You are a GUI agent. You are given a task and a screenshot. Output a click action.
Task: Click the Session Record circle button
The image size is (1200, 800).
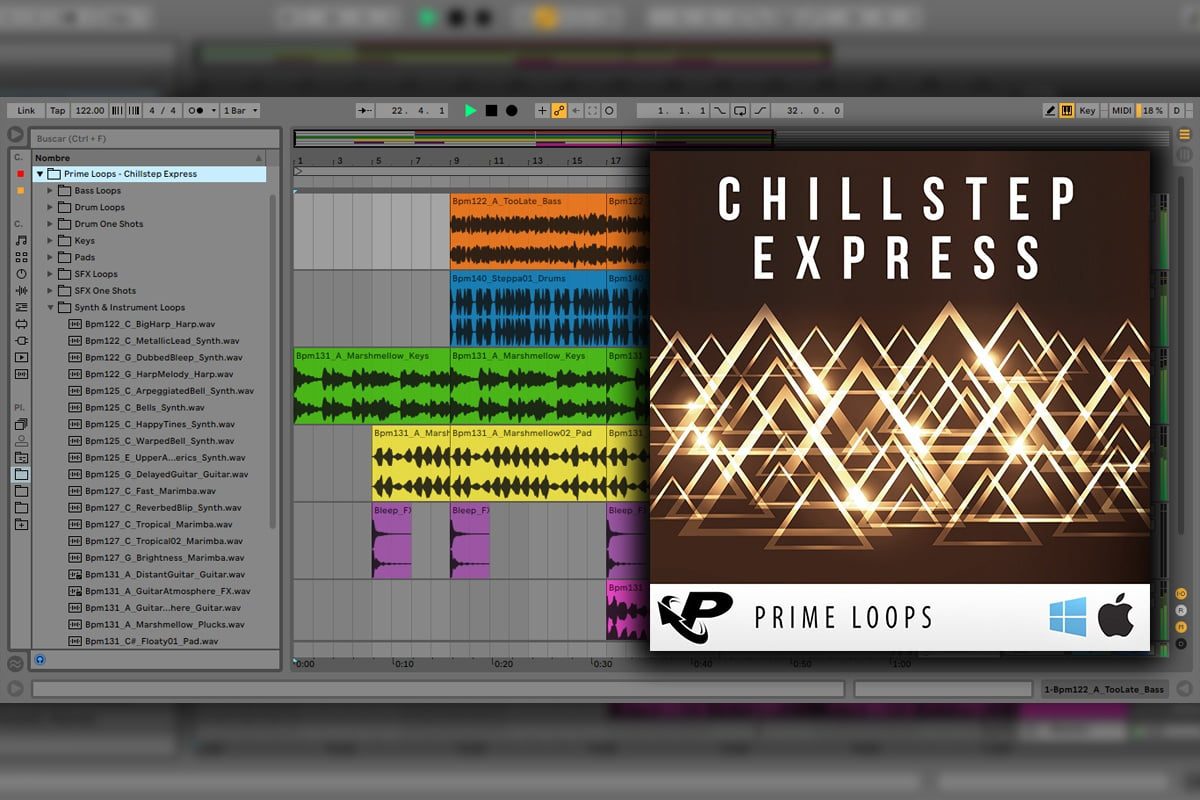[x=609, y=111]
